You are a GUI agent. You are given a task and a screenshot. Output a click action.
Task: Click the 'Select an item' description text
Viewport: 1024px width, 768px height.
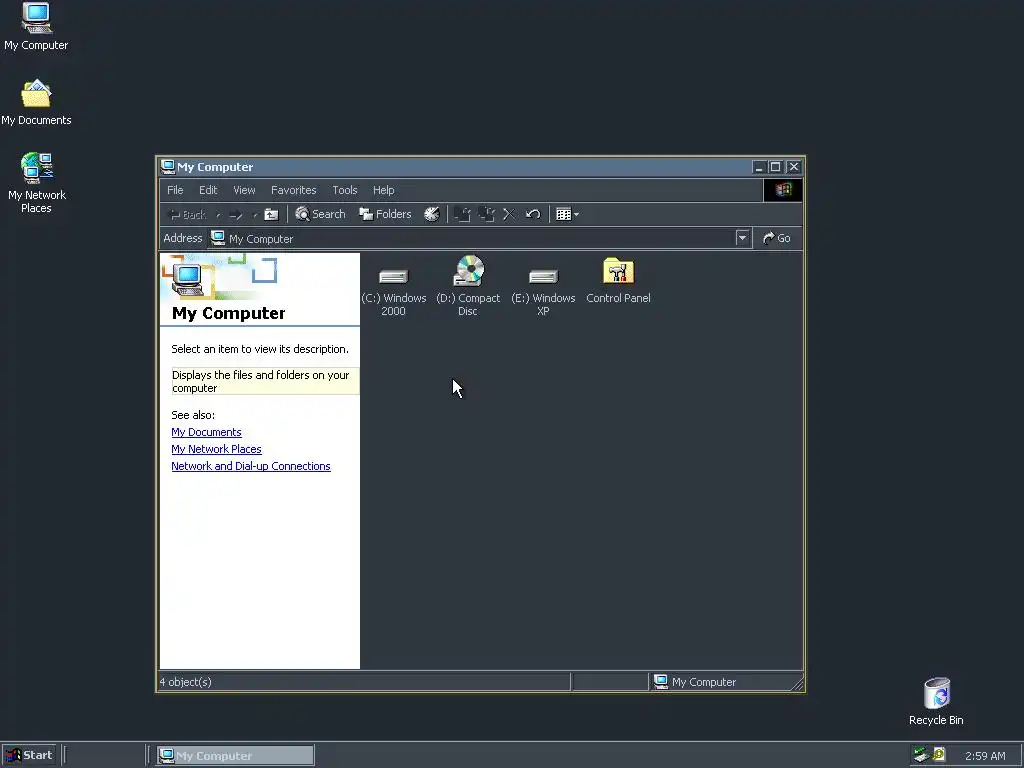260,349
